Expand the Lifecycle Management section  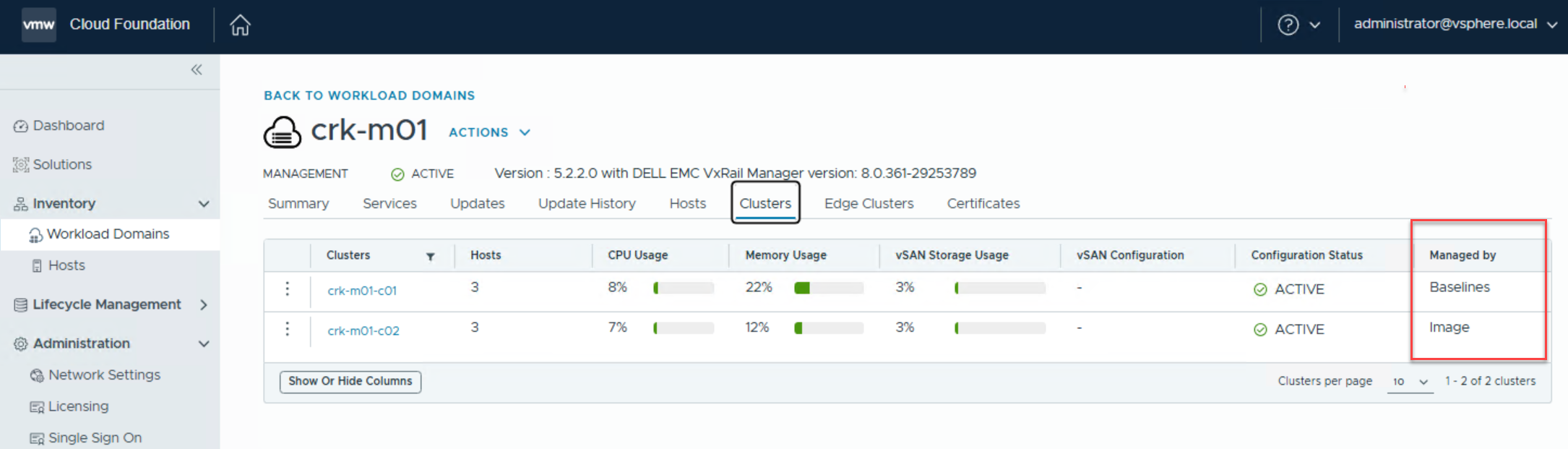pos(204,304)
